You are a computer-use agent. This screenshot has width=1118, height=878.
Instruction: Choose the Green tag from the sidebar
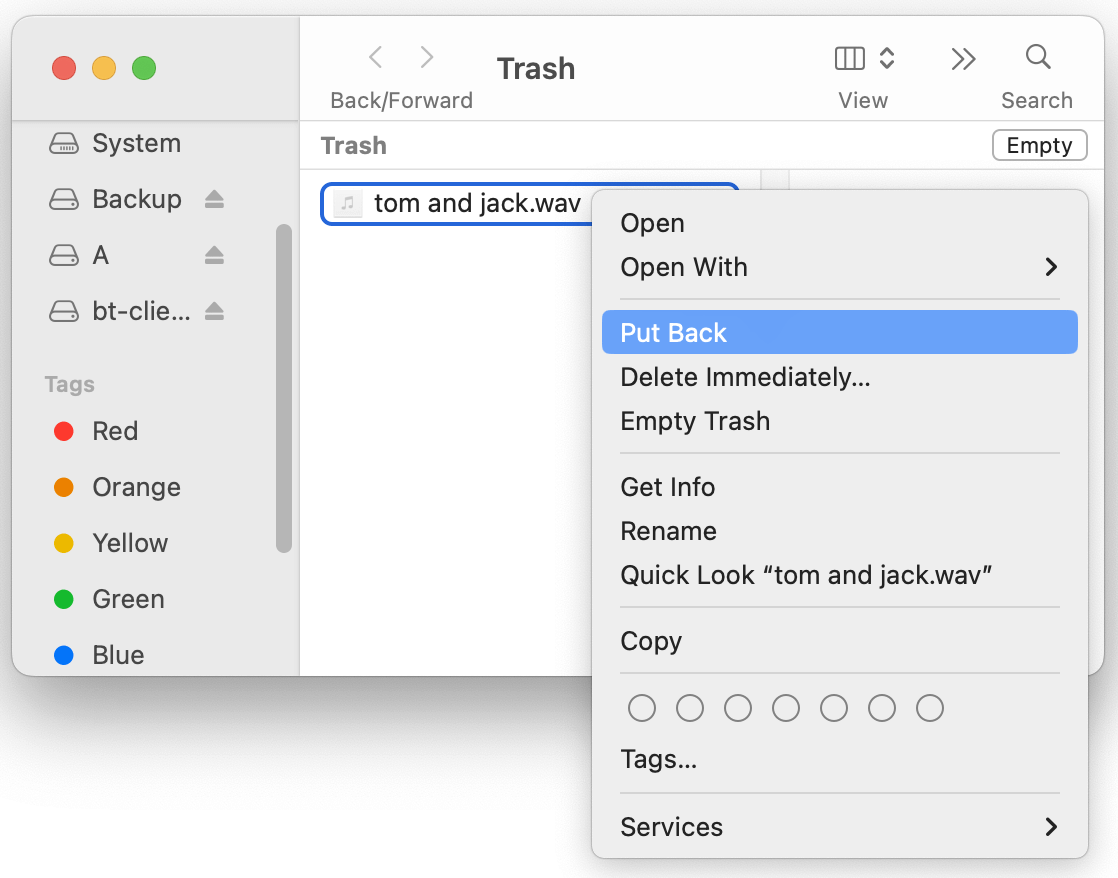pyautogui.click(x=127, y=599)
